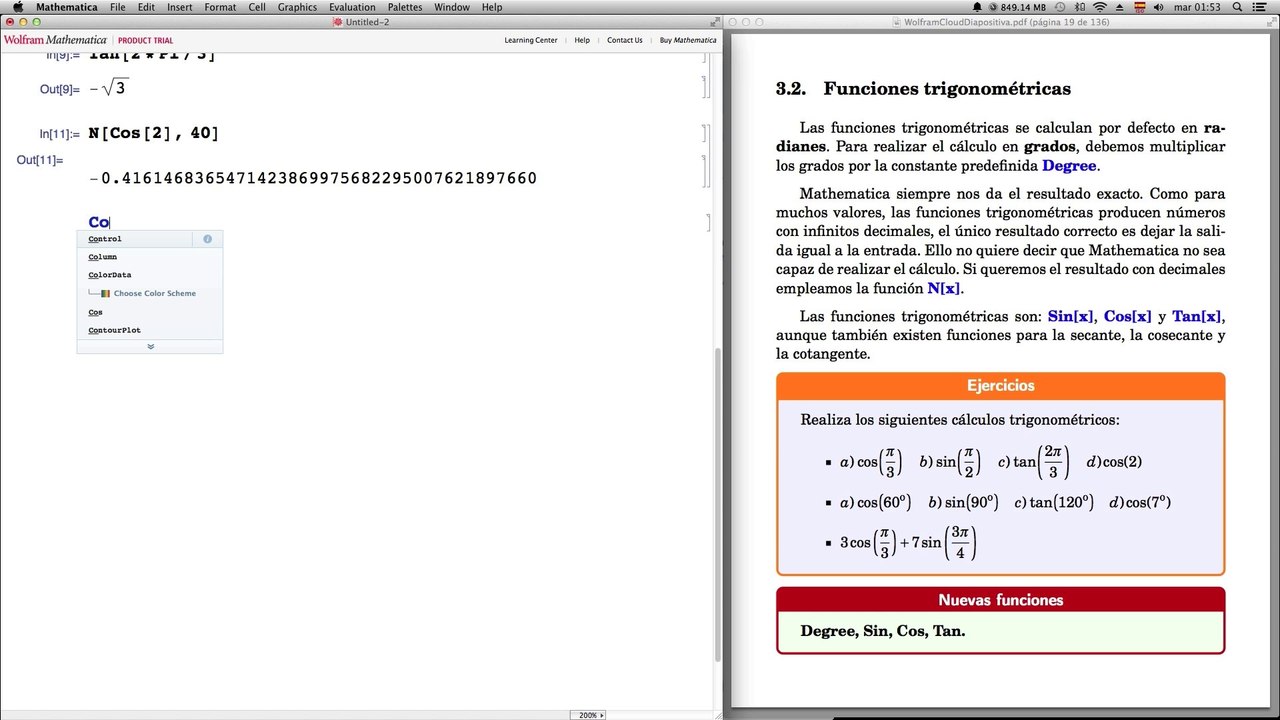Open the Learning Center link
Image resolution: width=1280 pixels, height=720 pixels.
[531, 40]
